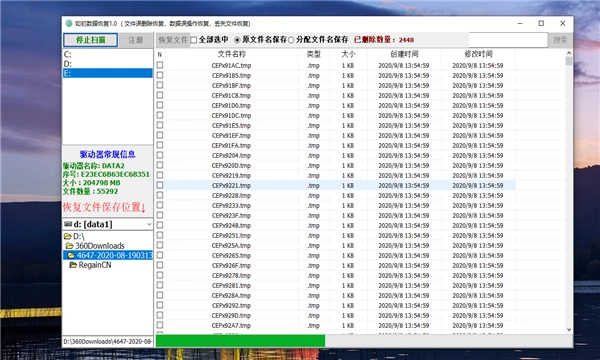The height and width of the screenshot is (360, 600).
Task: Select drive D: in the drive list
Action: (x=108, y=64)
